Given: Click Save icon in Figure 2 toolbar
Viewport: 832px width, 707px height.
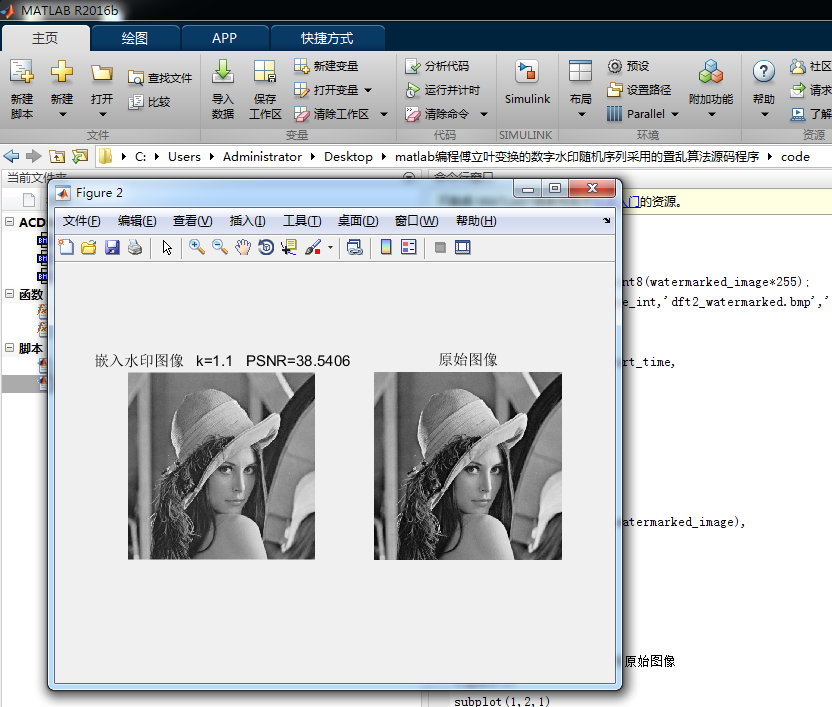Looking at the screenshot, I should click(112, 247).
